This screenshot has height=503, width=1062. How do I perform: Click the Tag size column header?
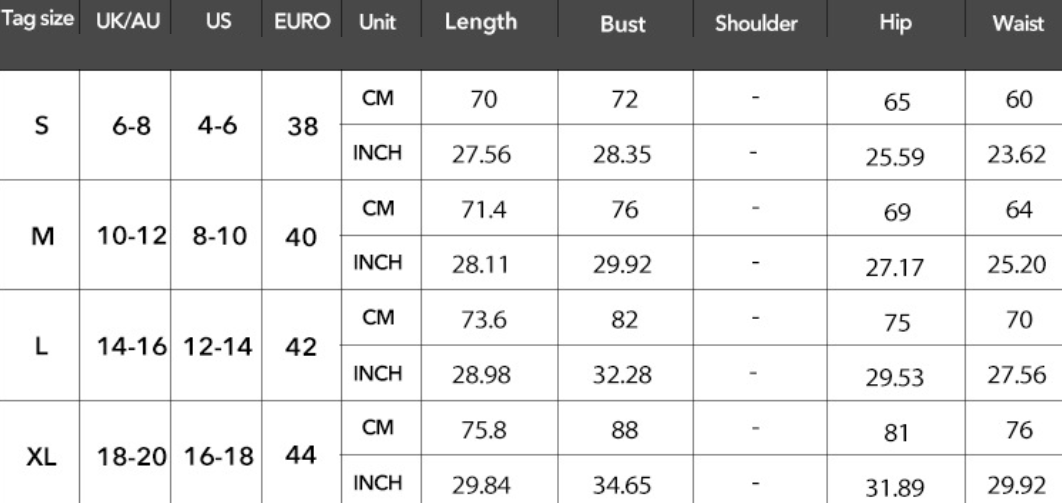click(x=37, y=19)
